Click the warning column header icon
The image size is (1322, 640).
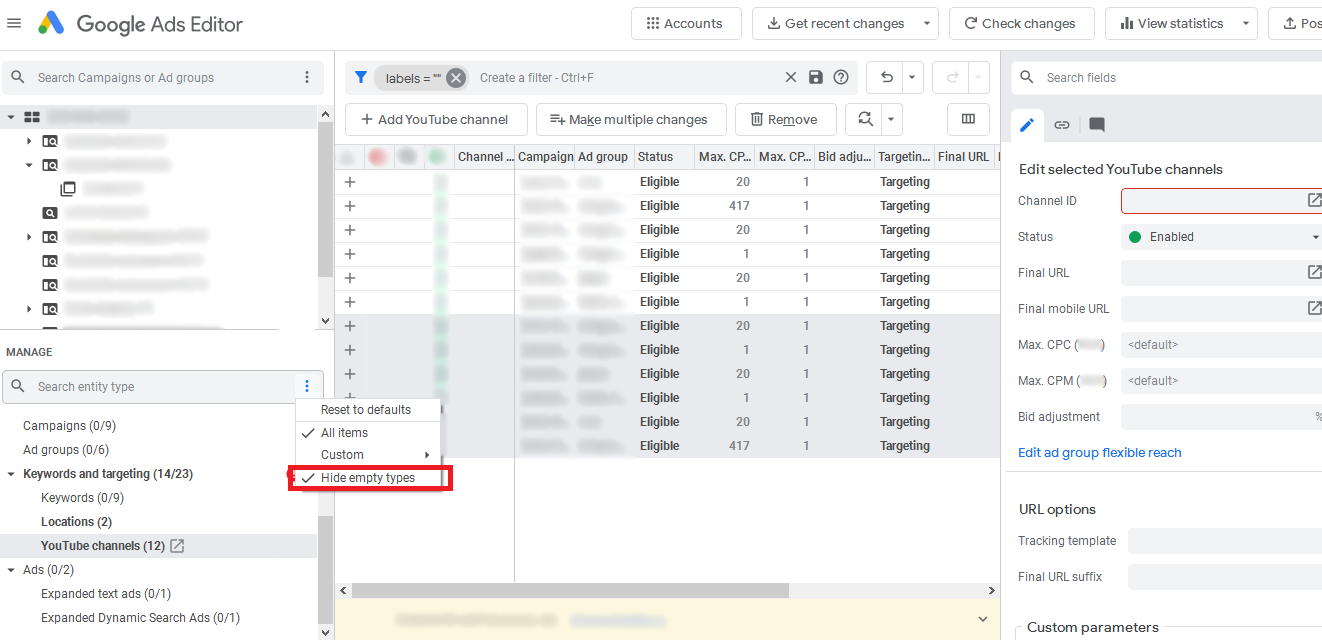[x=348, y=156]
